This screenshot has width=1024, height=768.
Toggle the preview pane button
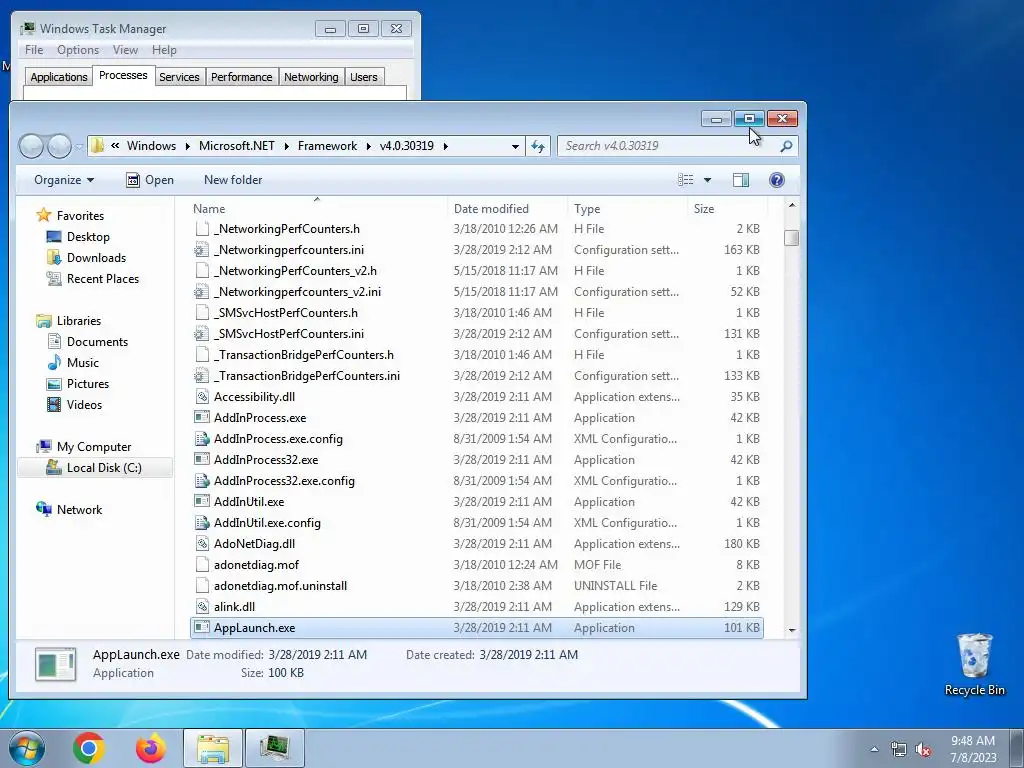pyautogui.click(x=741, y=180)
